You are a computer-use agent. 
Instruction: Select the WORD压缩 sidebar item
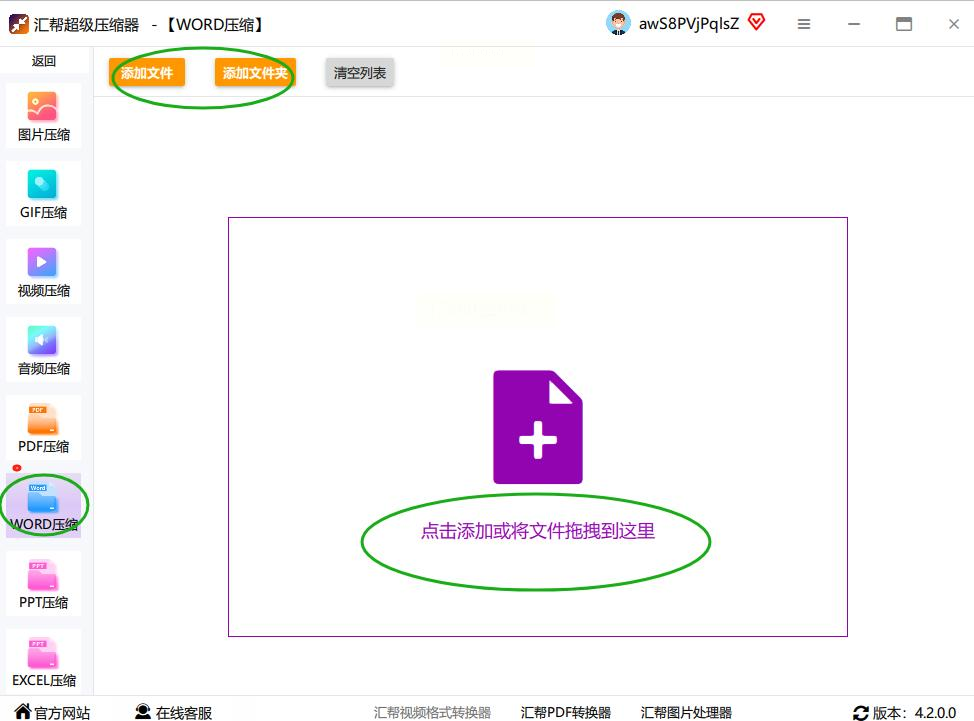[43, 506]
